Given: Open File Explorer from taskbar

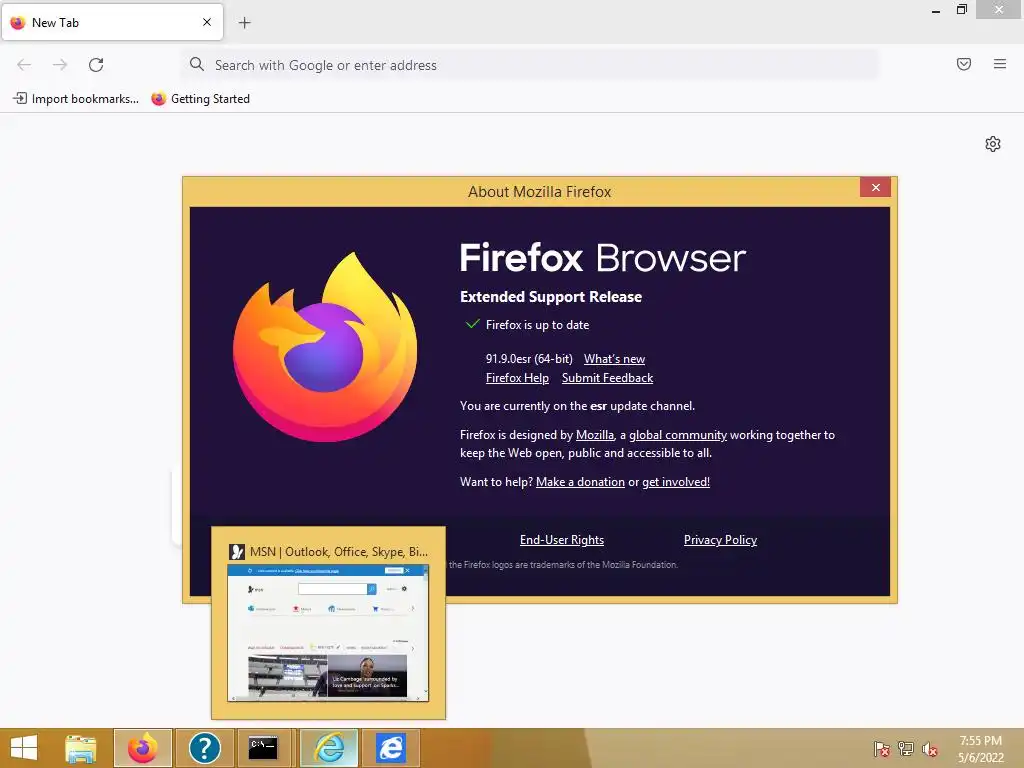Looking at the screenshot, I should coord(80,748).
